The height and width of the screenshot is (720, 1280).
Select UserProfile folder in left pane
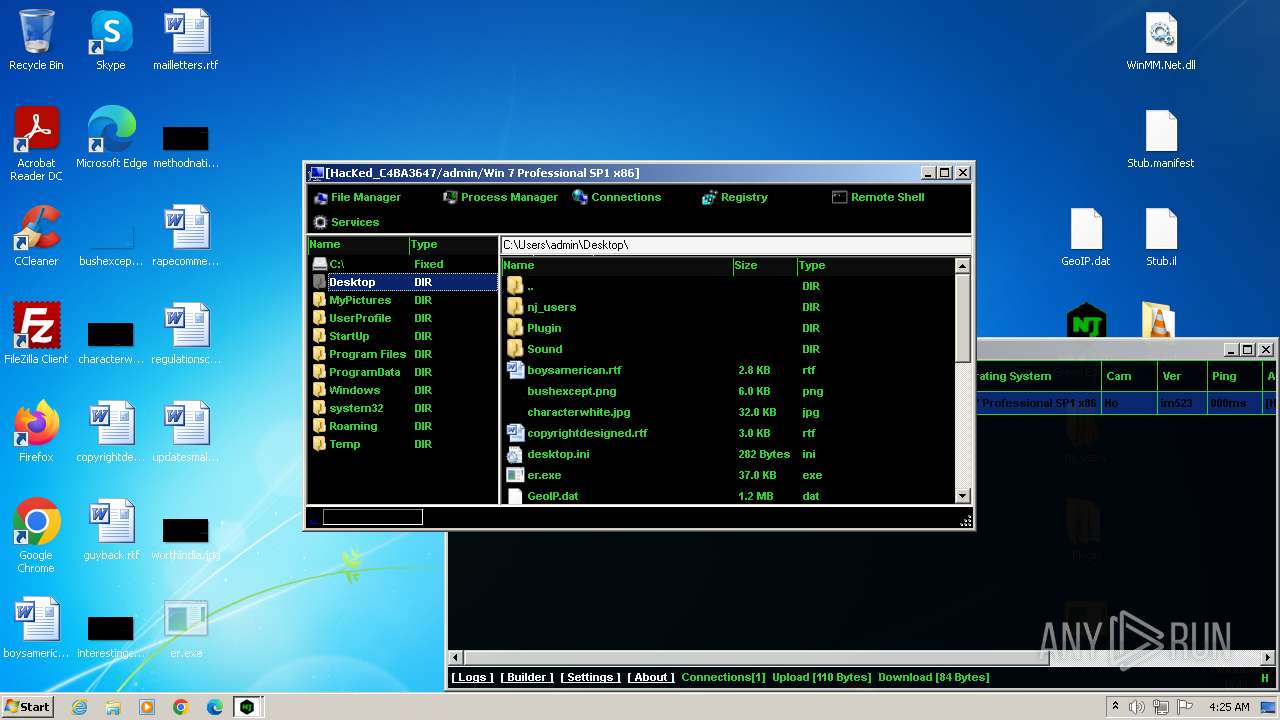point(402,318)
